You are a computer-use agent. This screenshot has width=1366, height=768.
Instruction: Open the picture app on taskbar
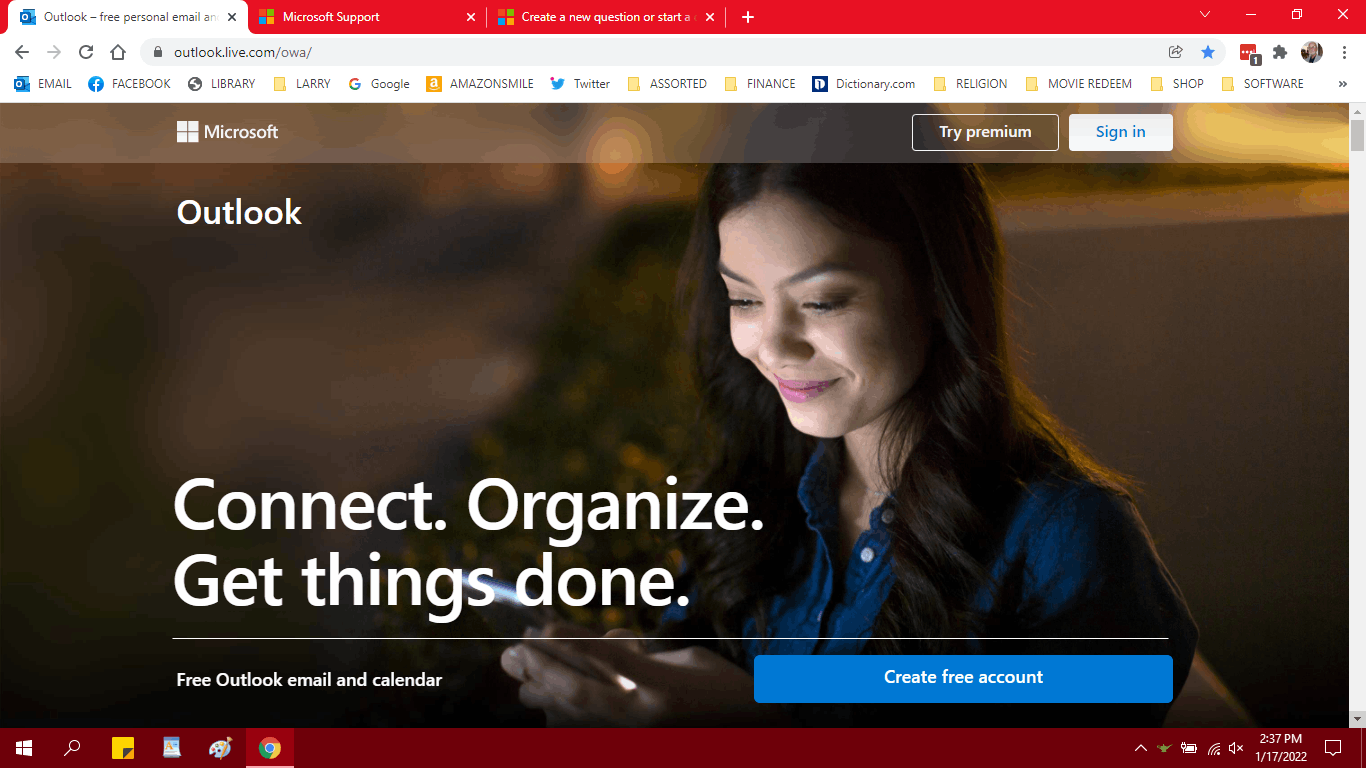[x=171, y=748]
